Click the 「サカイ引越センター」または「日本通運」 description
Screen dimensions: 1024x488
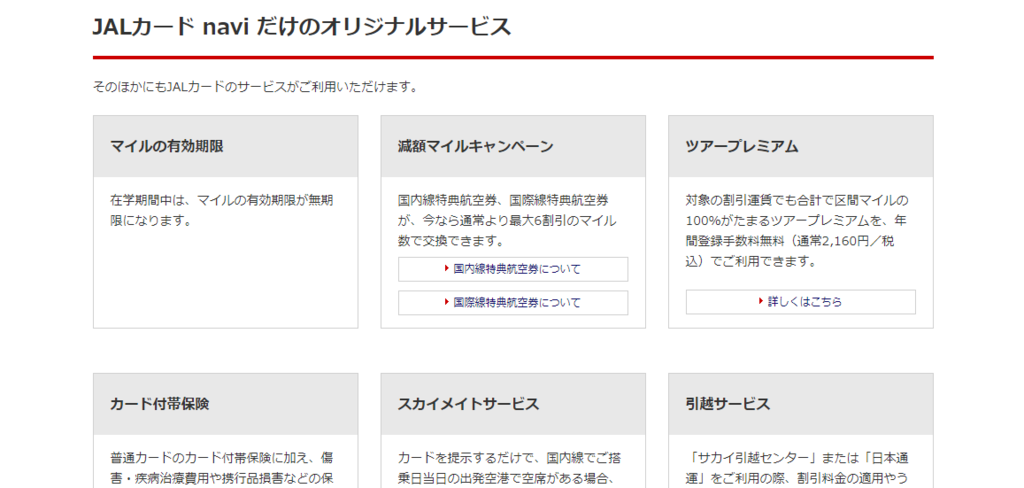pos(799,469)
